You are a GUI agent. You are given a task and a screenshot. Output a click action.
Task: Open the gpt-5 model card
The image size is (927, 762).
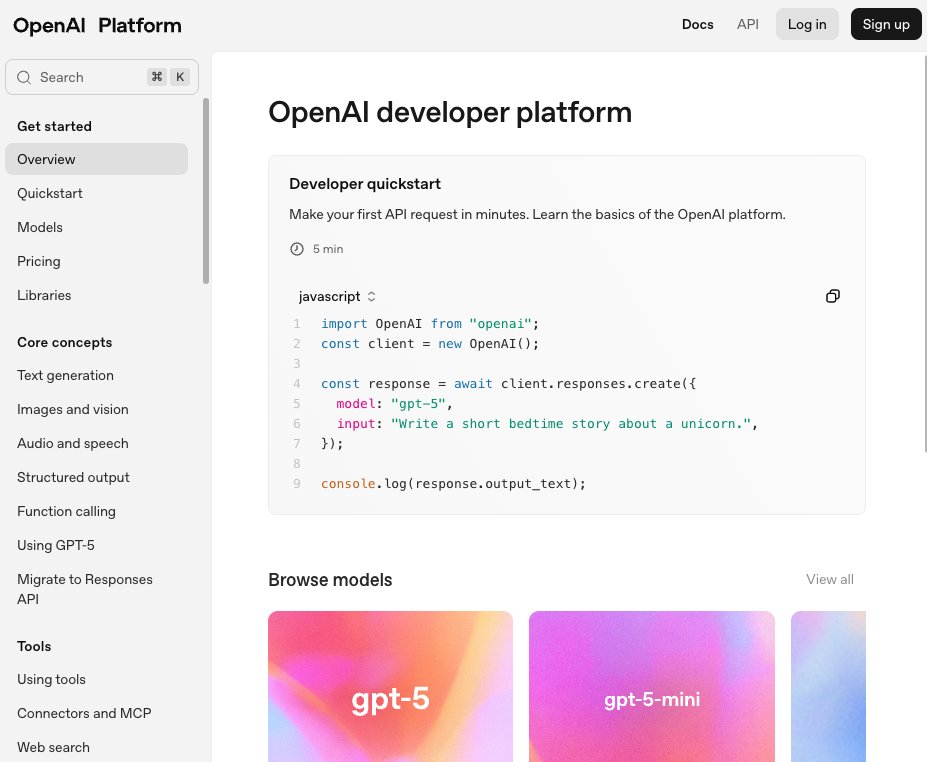pos(390,686)
